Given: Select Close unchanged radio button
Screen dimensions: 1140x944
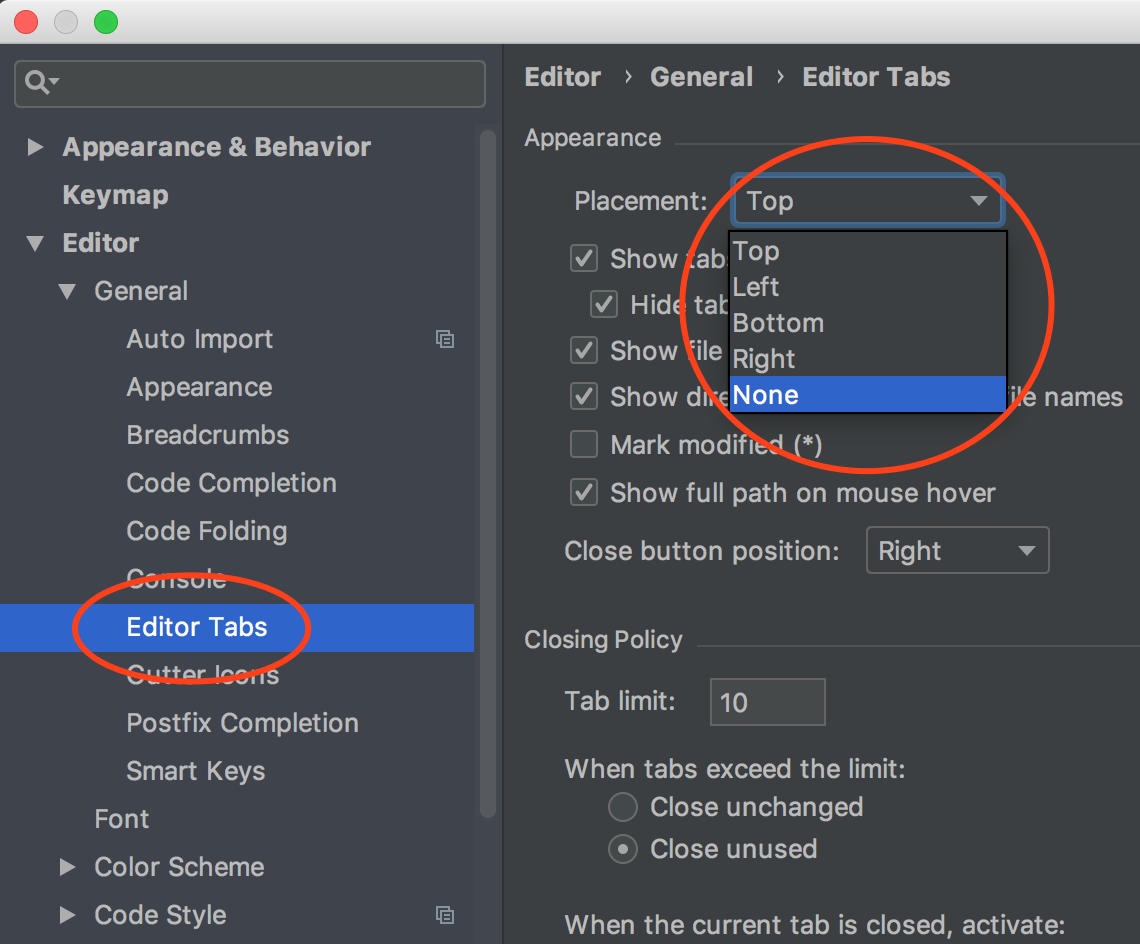Looking at the screenshot, I should click(x=622, y=807).
